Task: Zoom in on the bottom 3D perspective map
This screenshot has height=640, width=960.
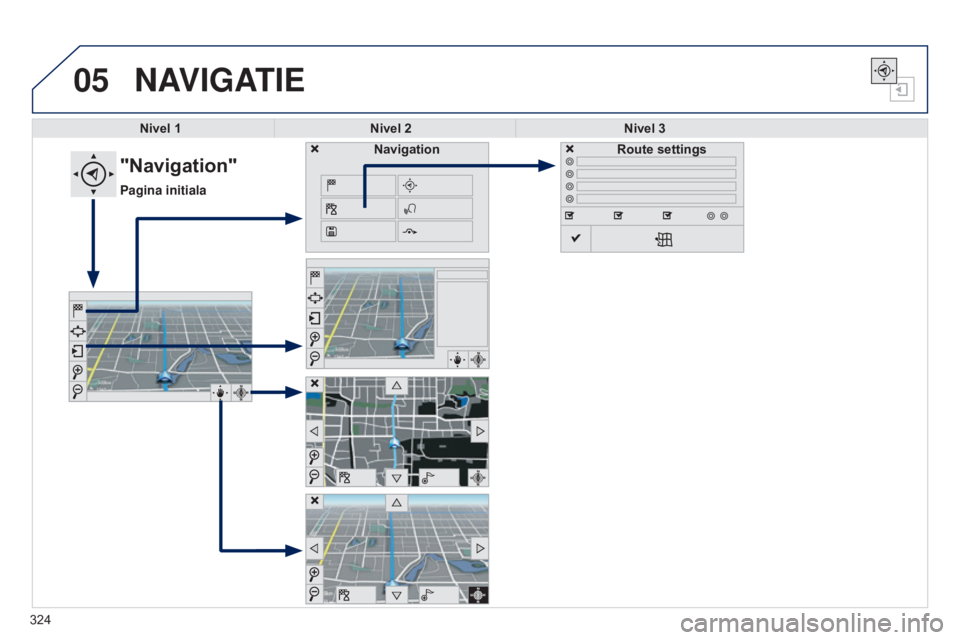Action: (314, 574)
